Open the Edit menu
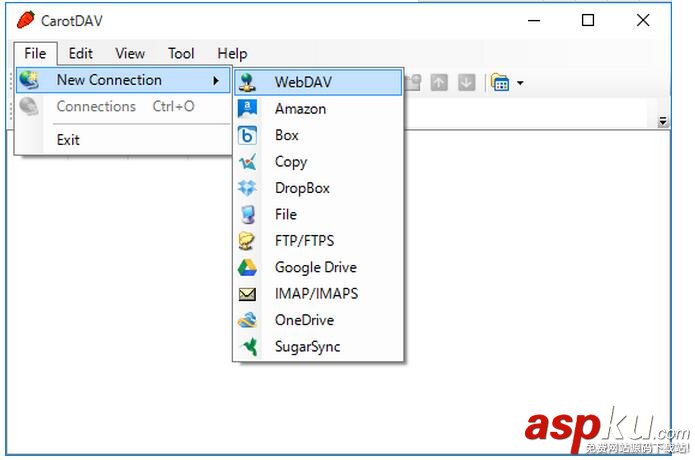This screenshot has width=695, height=460. click(x=80, y=54)
